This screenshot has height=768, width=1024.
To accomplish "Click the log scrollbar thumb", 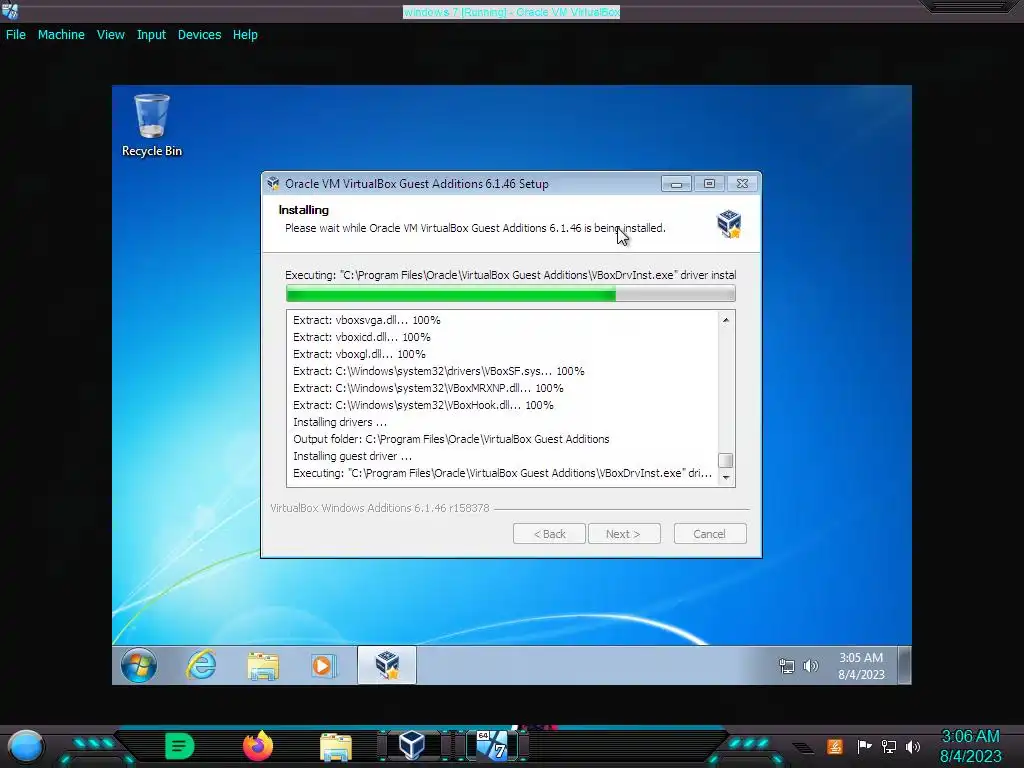I will (726, 460).
